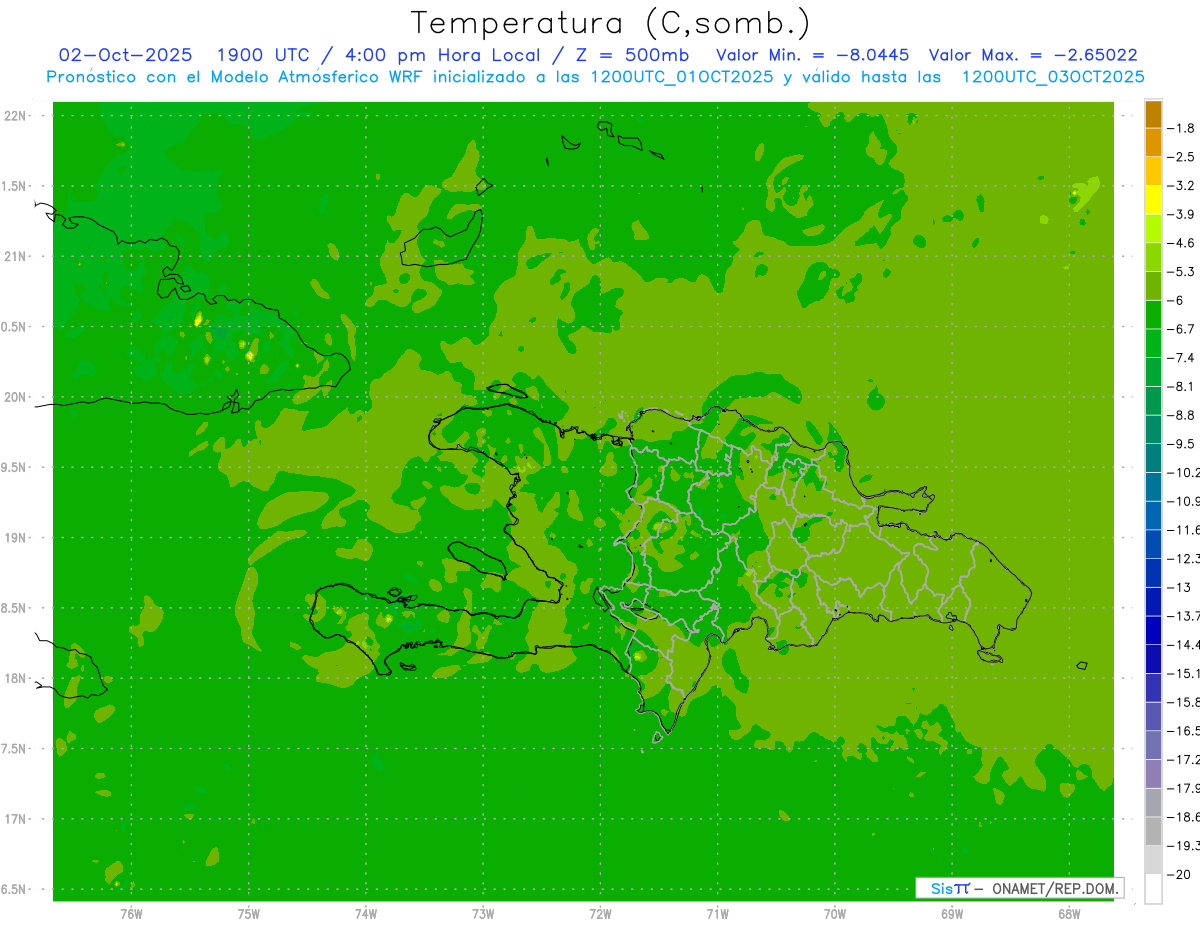The height and width of the screenshot is (927, 1200).
Task: Click the "22N" latitude label
Action: [15, 116]
